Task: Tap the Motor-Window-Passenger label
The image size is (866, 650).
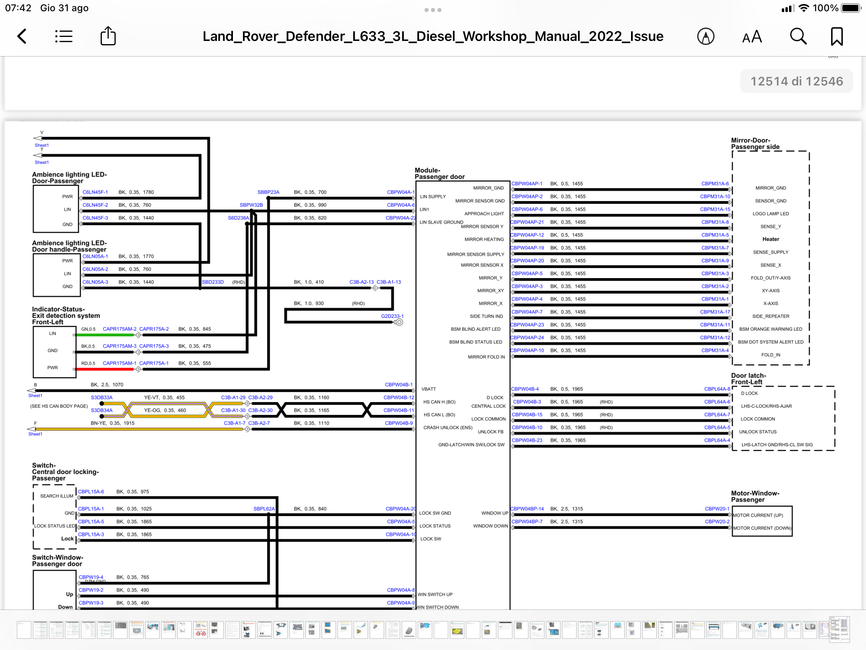Action: click(x=755, y=496)
